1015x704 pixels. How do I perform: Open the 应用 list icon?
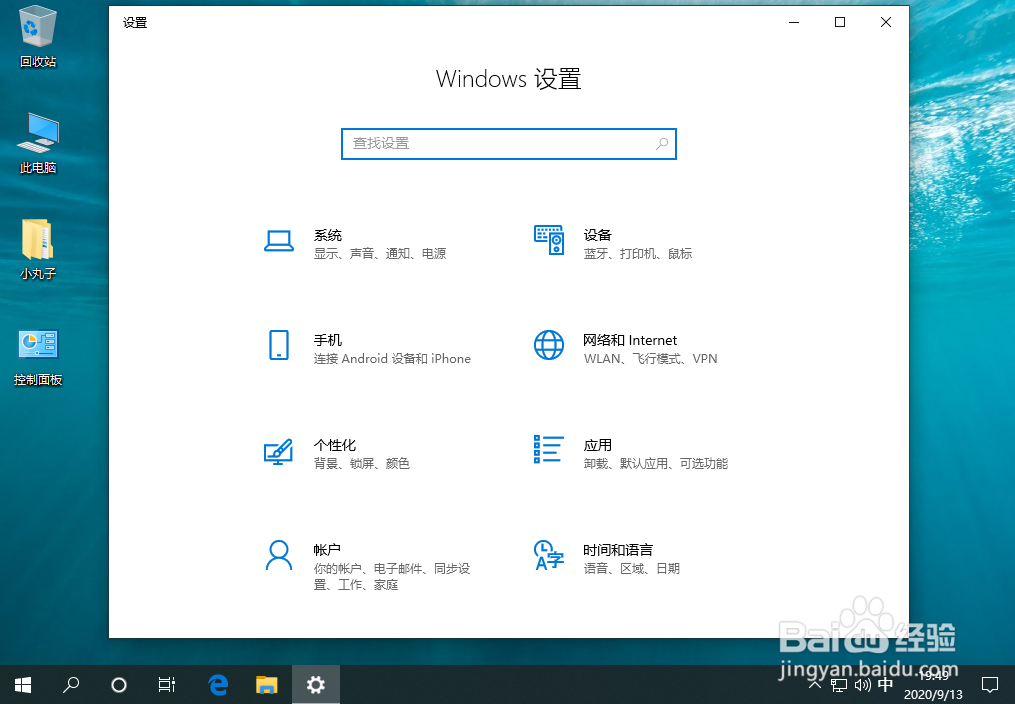click(549, 449)
